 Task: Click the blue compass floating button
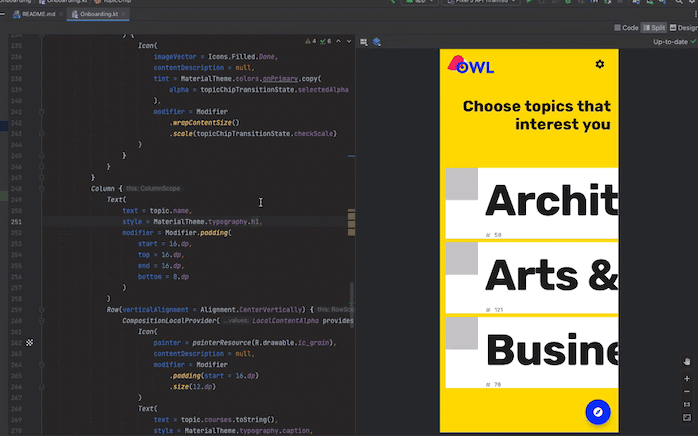(597, 411)
